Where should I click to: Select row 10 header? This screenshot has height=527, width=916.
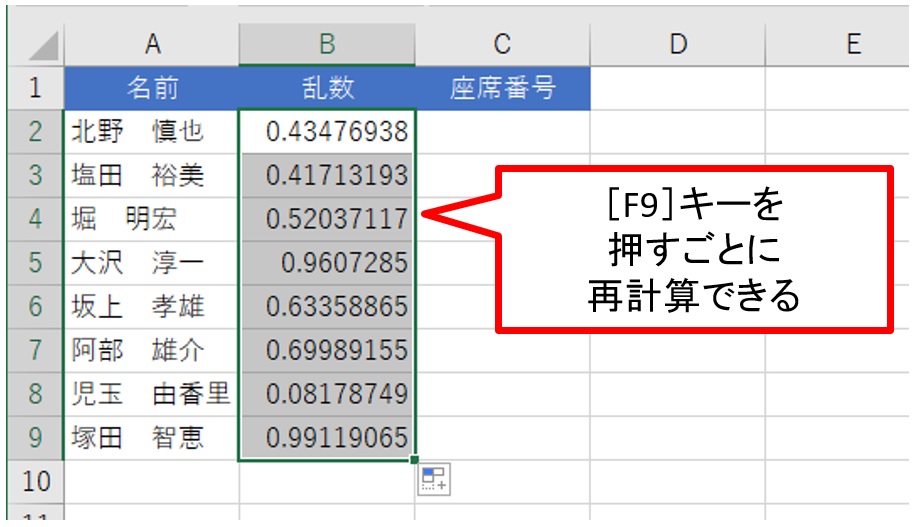(x=35, y=482)
